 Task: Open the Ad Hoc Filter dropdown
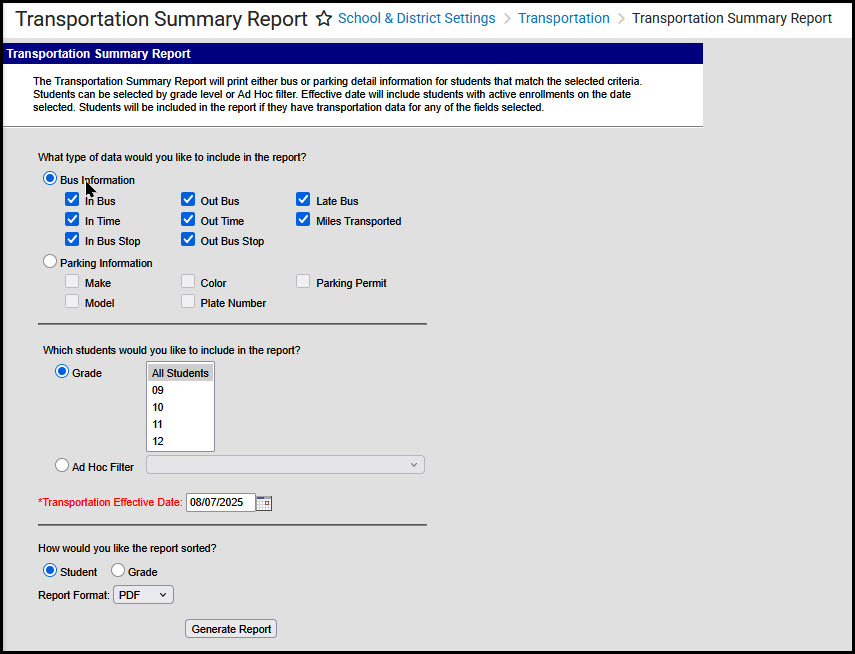pos(285,465)
